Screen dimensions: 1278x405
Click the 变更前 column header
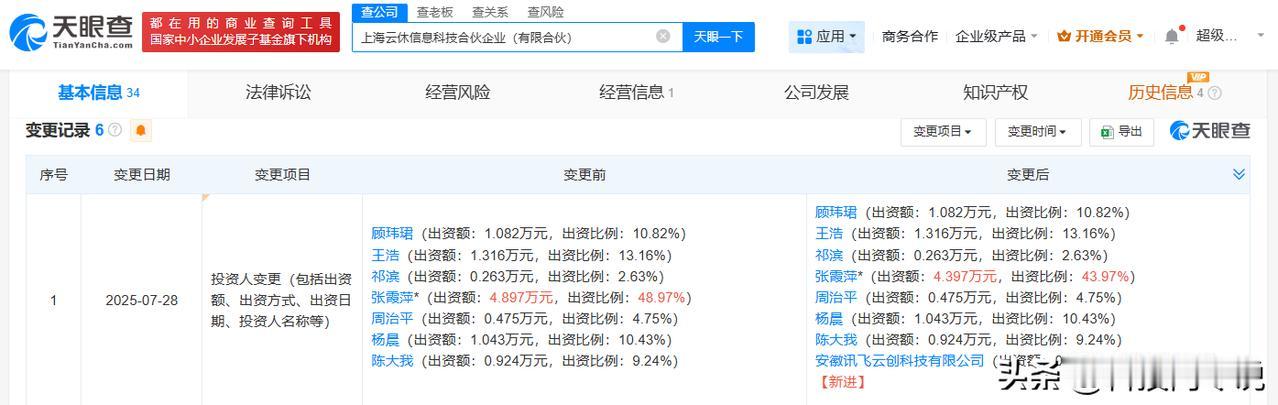tap(584, 175)
